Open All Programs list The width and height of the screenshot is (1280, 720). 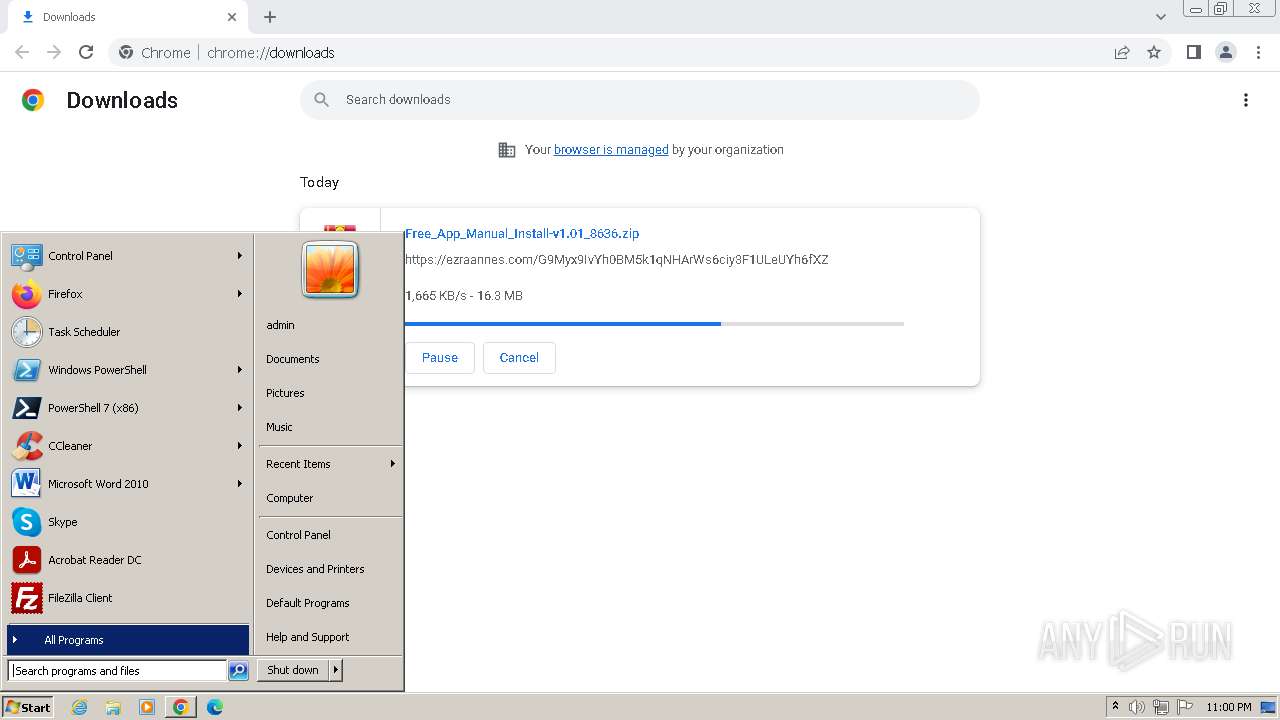[x=128, y=640]
